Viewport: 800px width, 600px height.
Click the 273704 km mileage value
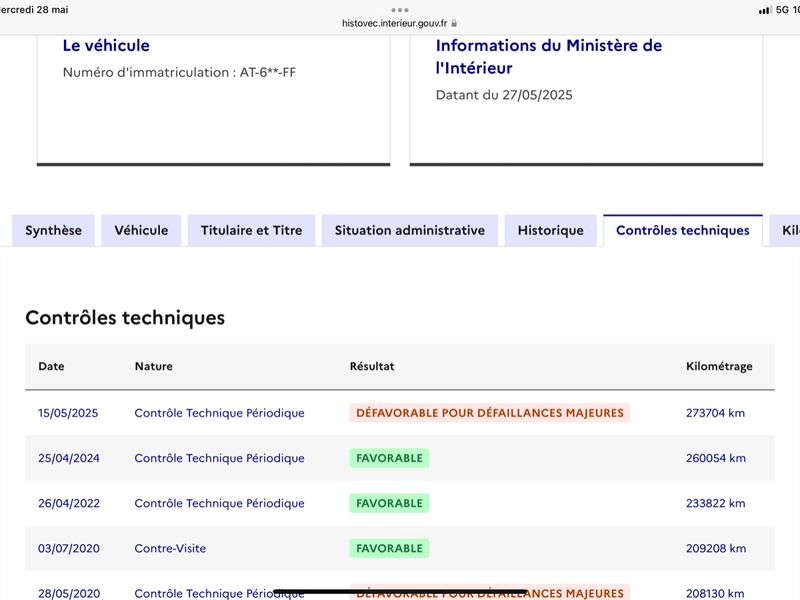(x=715, y=413)
